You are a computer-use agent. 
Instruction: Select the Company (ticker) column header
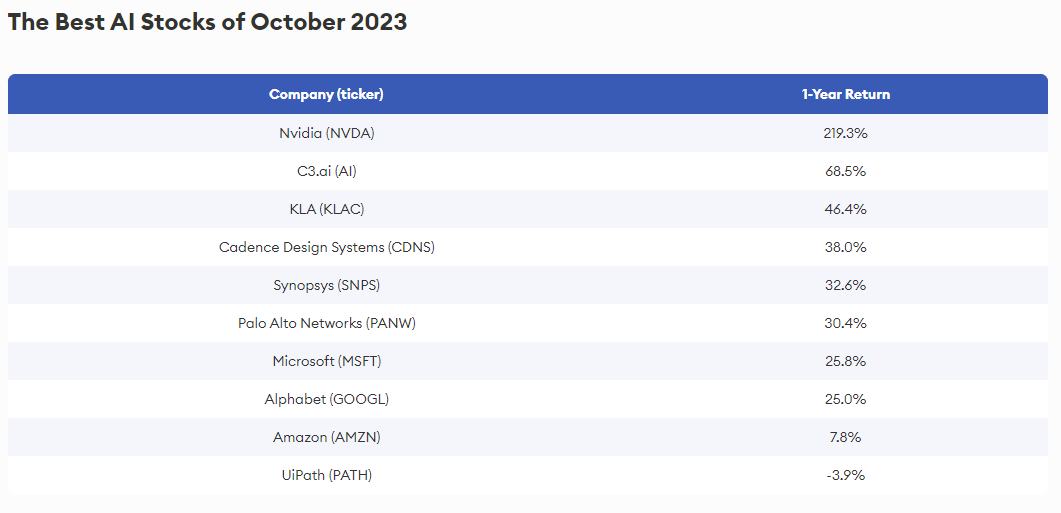tap(326, 94)
